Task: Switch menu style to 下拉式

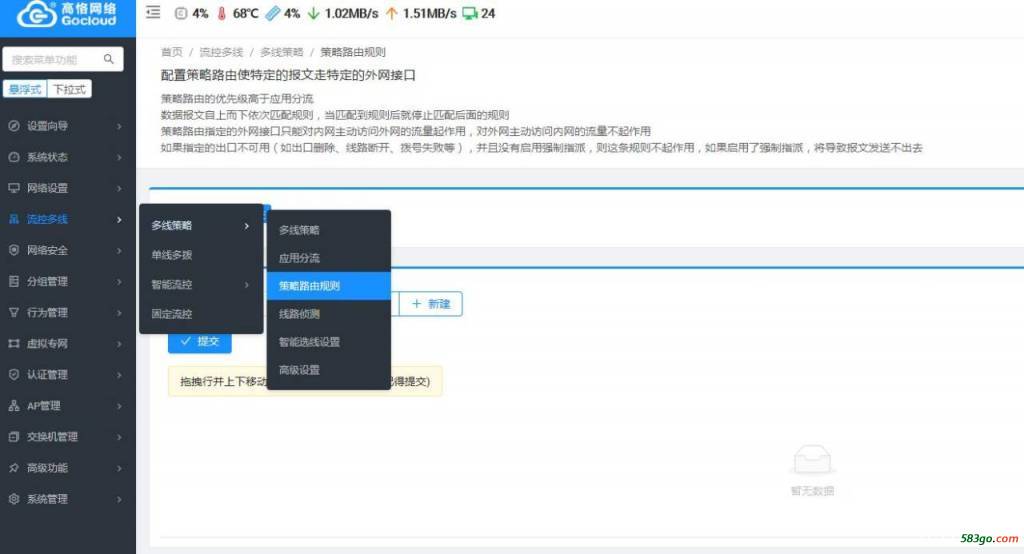Action: (69, 90)
